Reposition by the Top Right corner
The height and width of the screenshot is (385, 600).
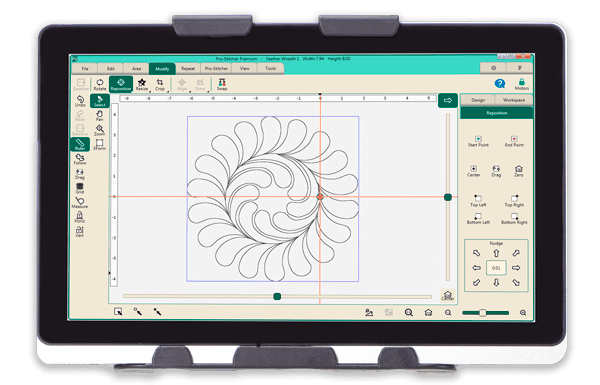pos(514,201)
